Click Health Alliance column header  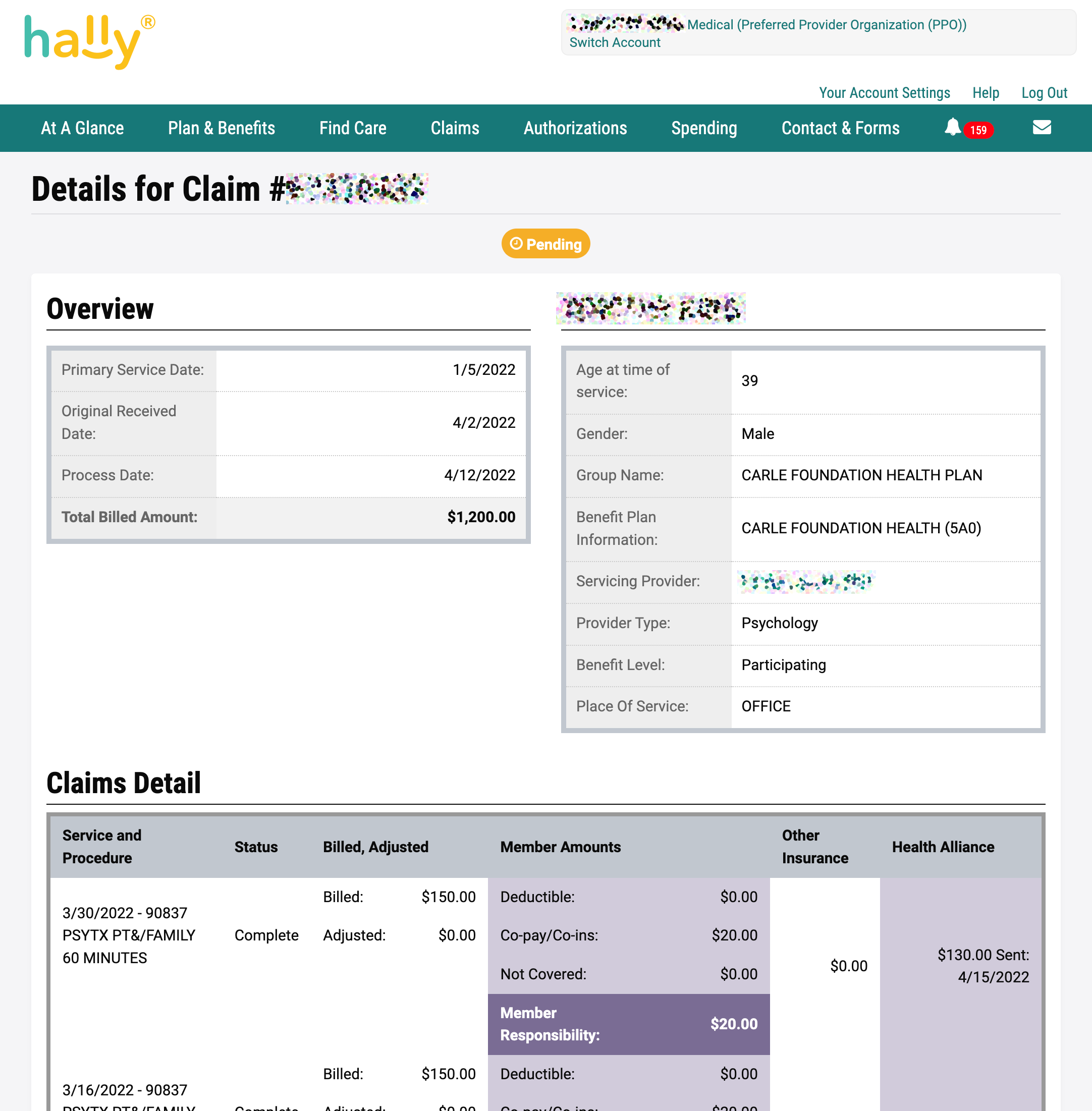point(942,847)
